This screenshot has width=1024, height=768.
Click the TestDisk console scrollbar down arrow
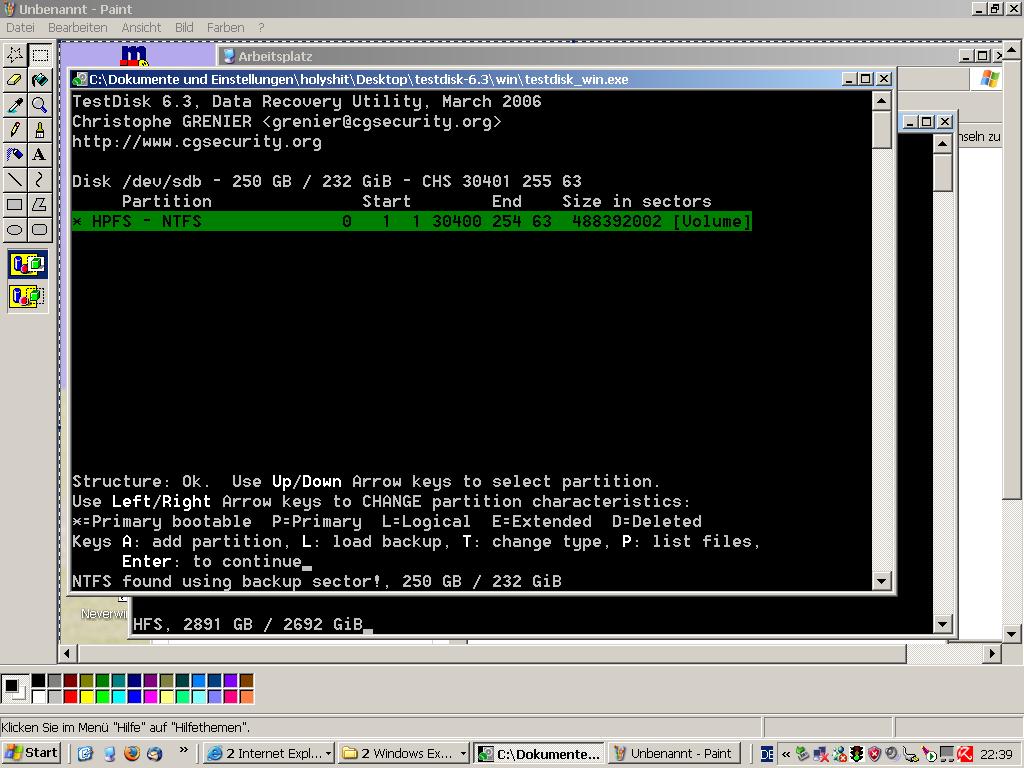click(x=882, y=580)
